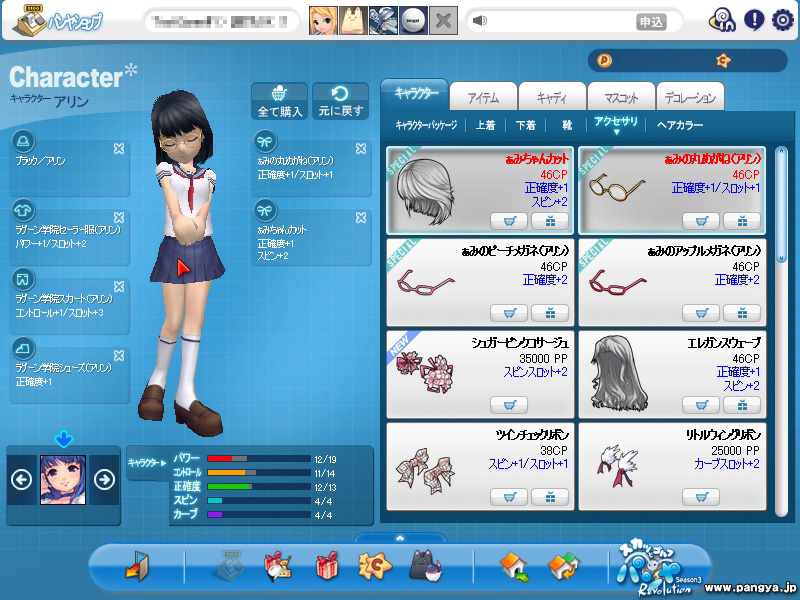
Task: Expand the アクセサリ category dropdown
Action: coord(616,126)
